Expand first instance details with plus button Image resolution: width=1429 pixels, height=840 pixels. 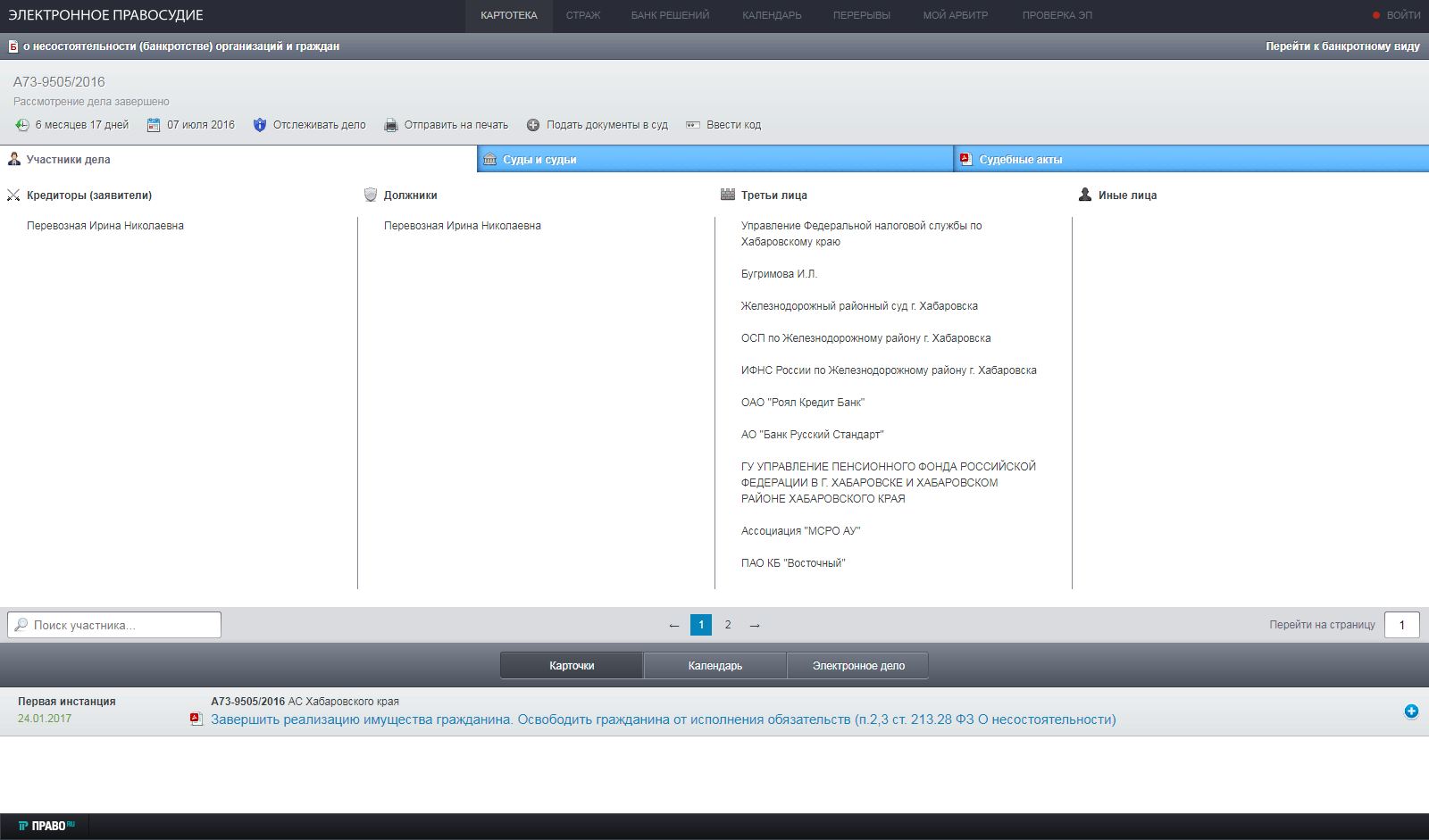coord(1411,711)
